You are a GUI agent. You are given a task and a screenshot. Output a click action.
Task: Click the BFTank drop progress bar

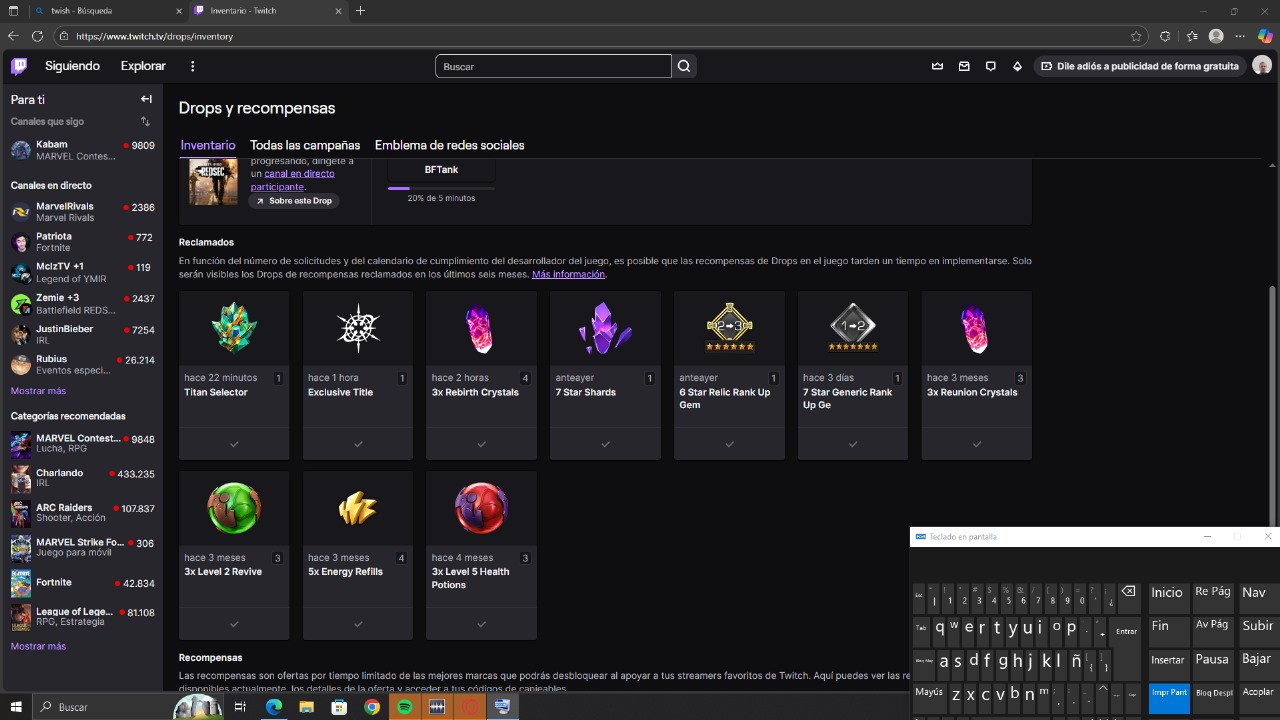click(x=441, y=187)
